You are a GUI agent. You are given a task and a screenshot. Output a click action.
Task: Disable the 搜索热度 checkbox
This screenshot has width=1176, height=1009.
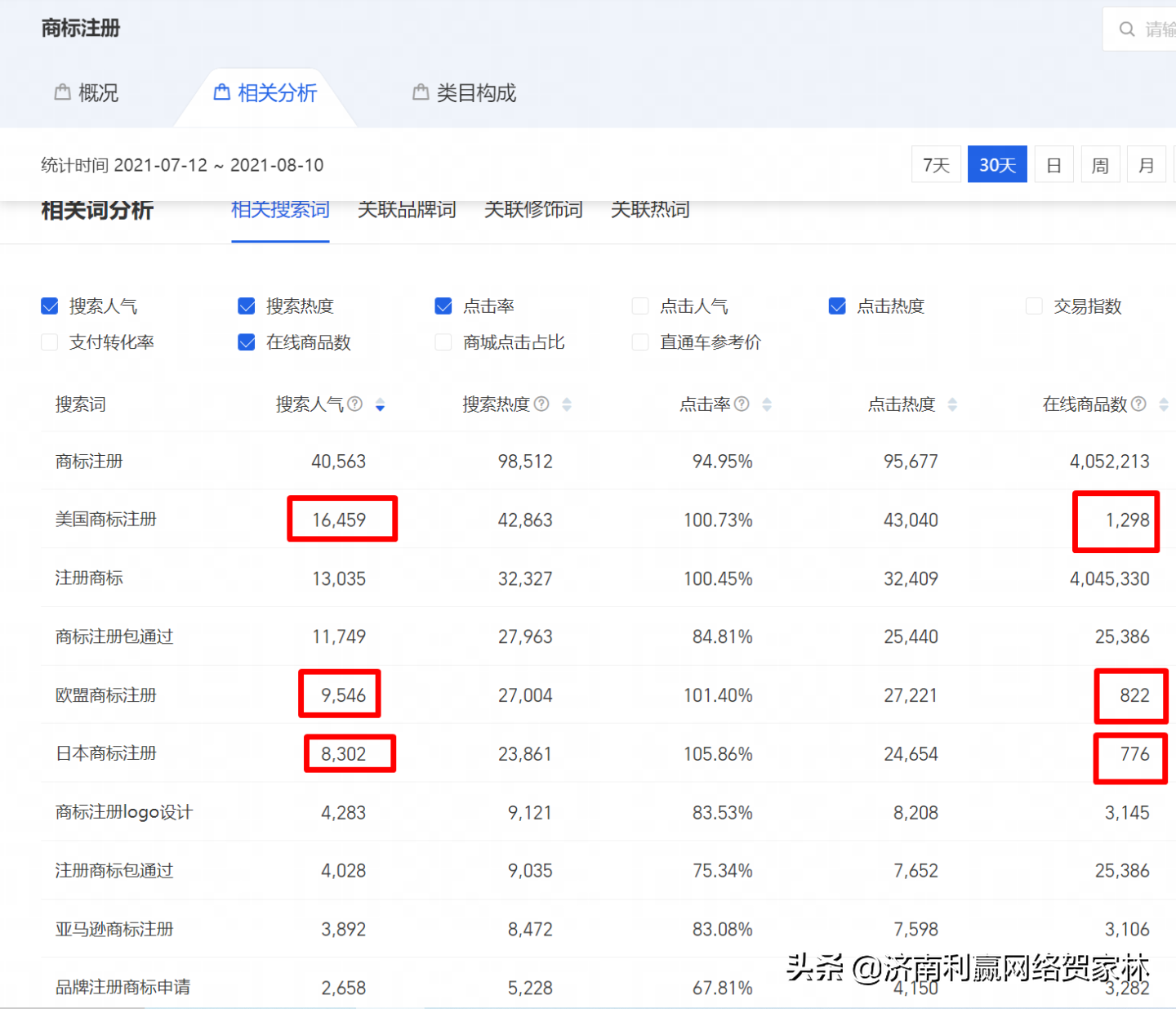246,306
